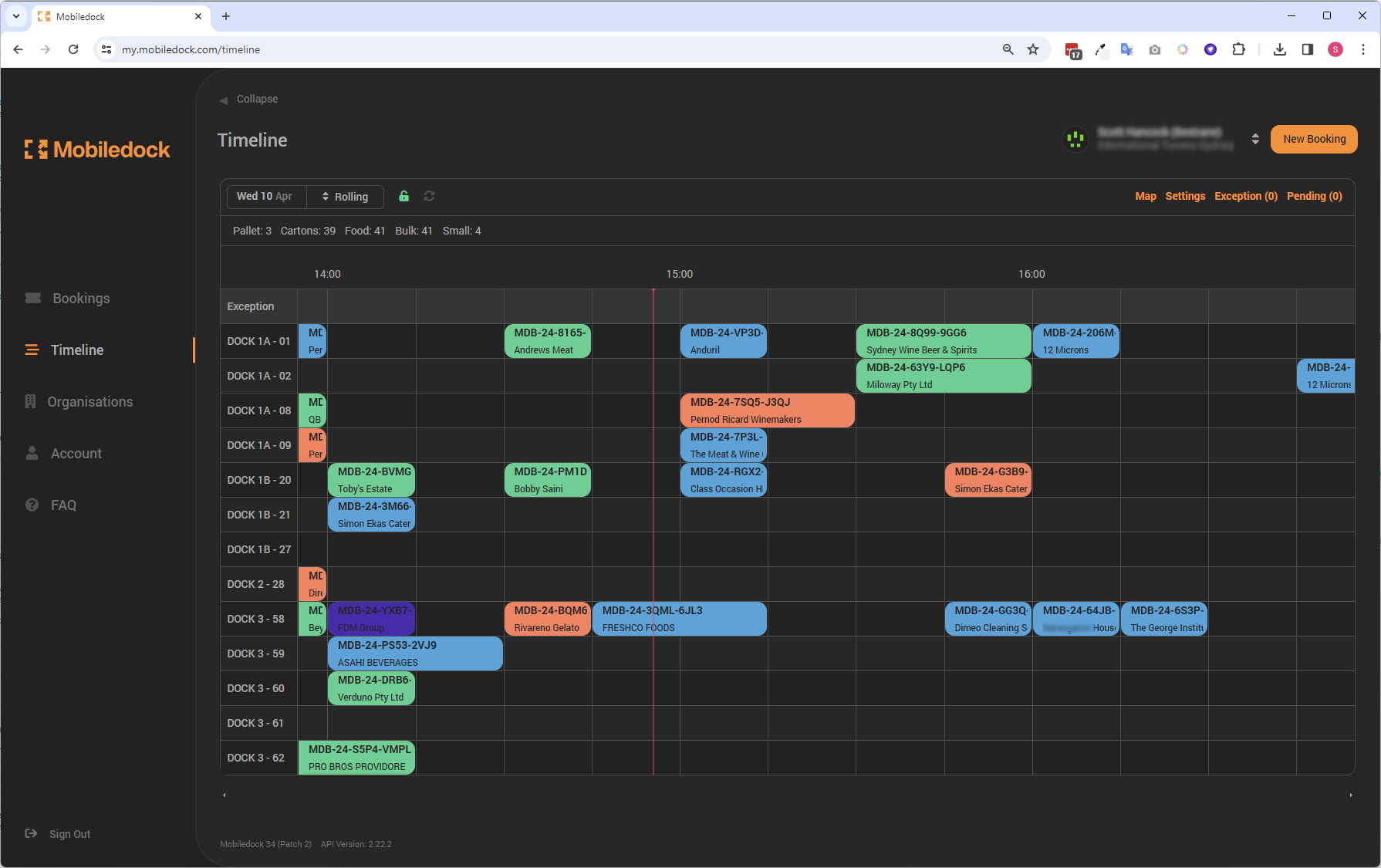The image size is (1381, 868).
Task: Open Exception (0) link
Action: [x=1245, y=196]
